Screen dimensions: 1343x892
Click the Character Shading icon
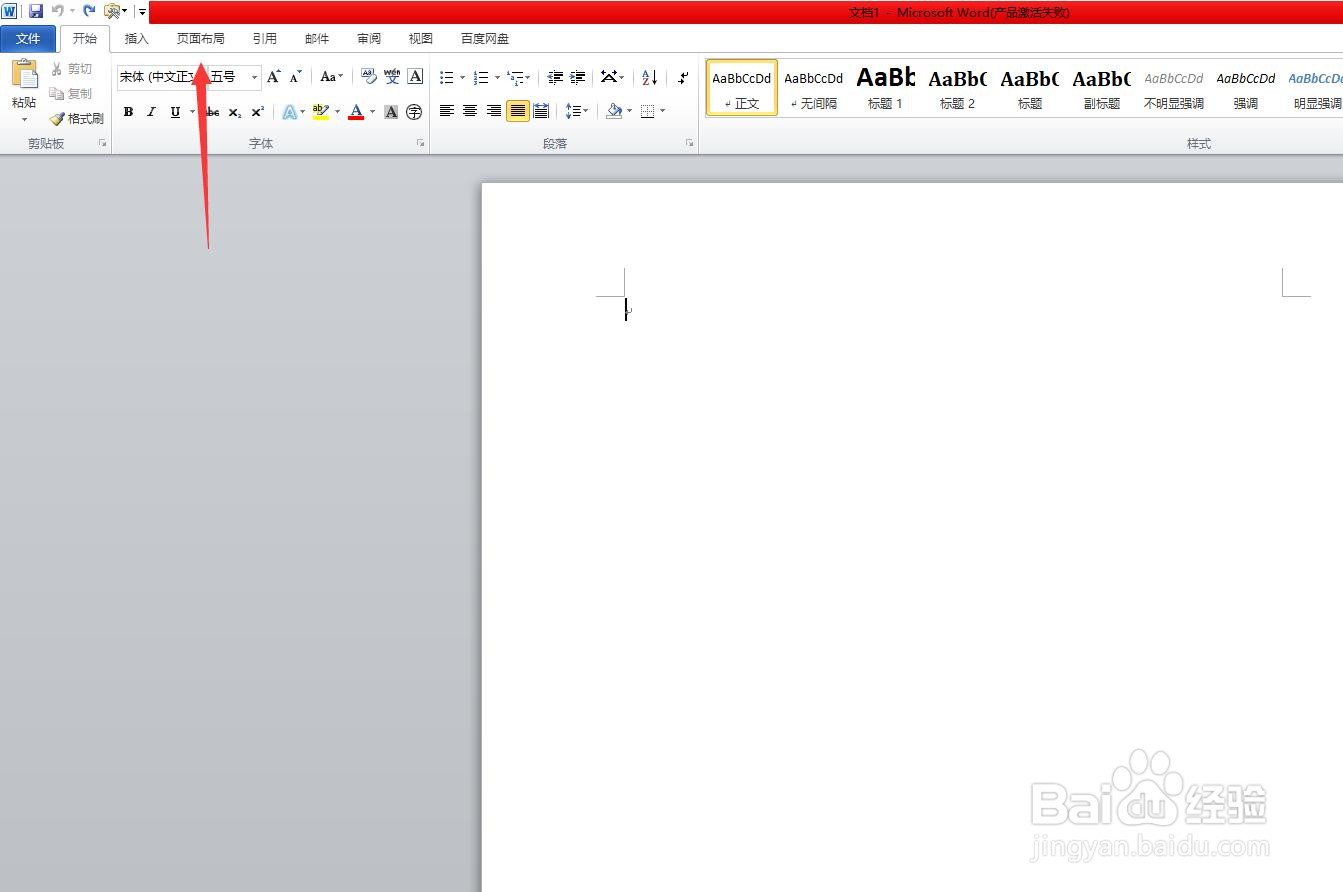point(391,112)
